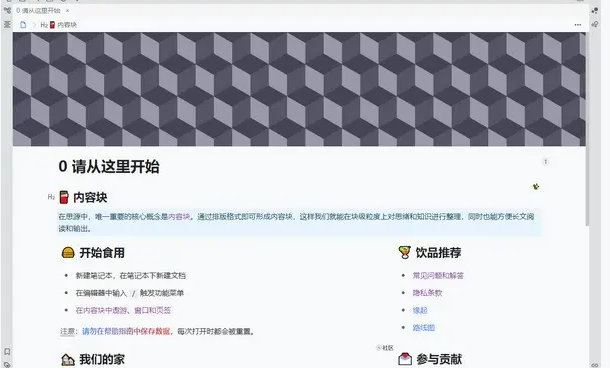Open the 在内容块中遨游、窗口和页签 link

click(x=123, y=310)
